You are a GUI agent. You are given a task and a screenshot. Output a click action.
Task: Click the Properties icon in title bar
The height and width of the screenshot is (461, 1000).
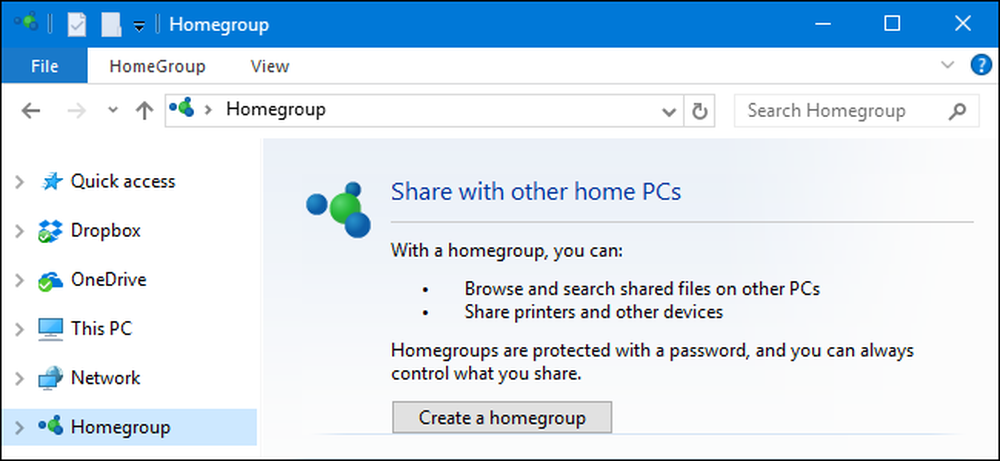[x=77, y=25]
